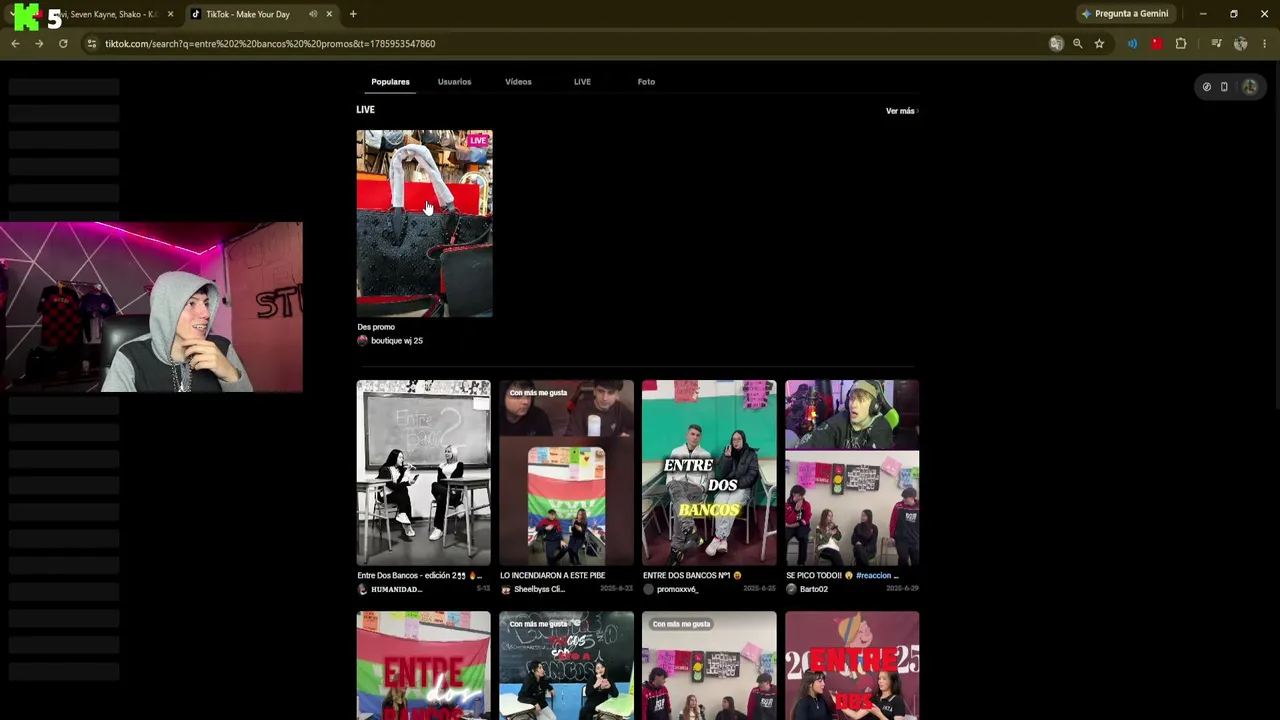Click the Des promo live title
The width and height of the screenshot is (1280, 720).
pos(376,327)
